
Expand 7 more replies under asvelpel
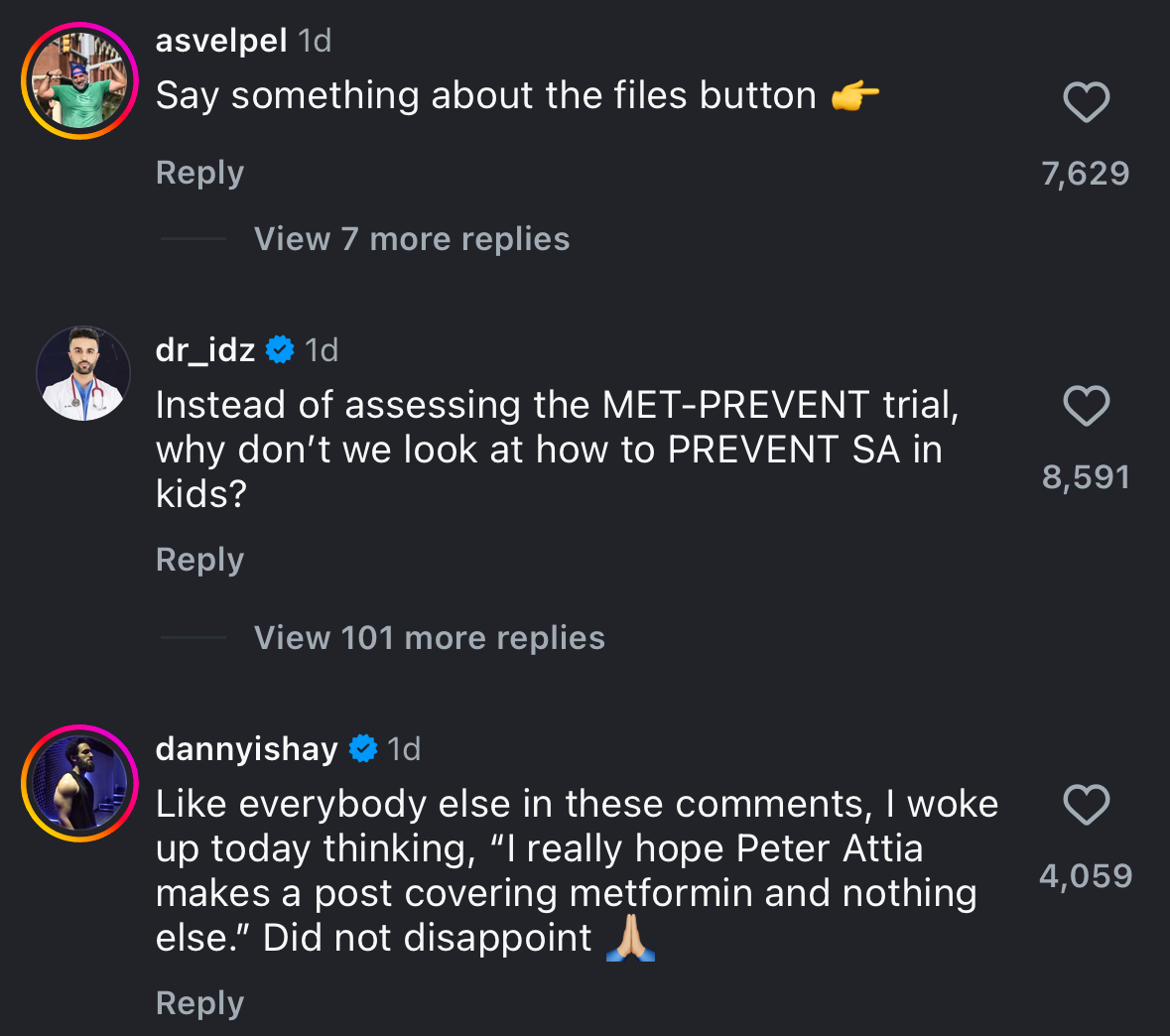pos(411,239)
